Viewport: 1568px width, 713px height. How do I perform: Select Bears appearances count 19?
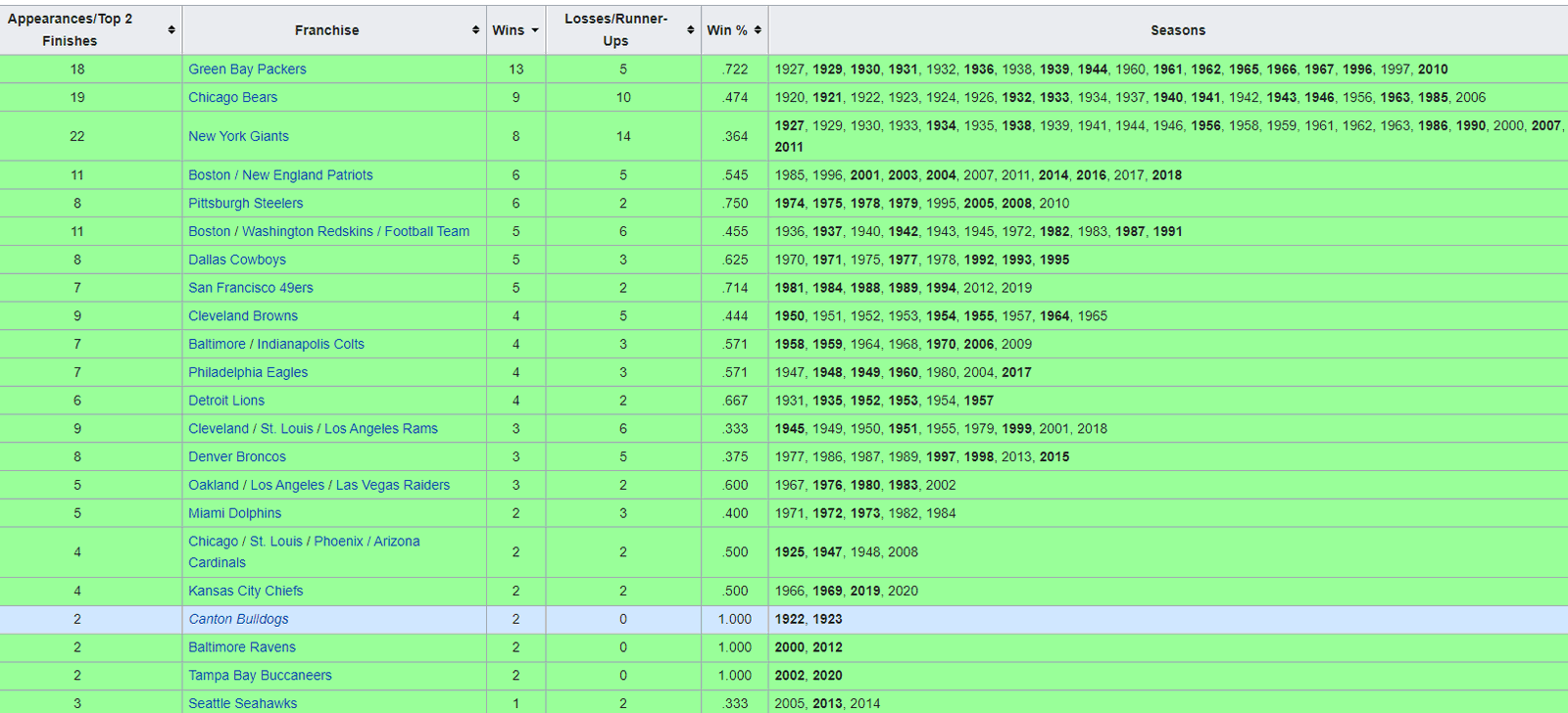click(77, 98)
